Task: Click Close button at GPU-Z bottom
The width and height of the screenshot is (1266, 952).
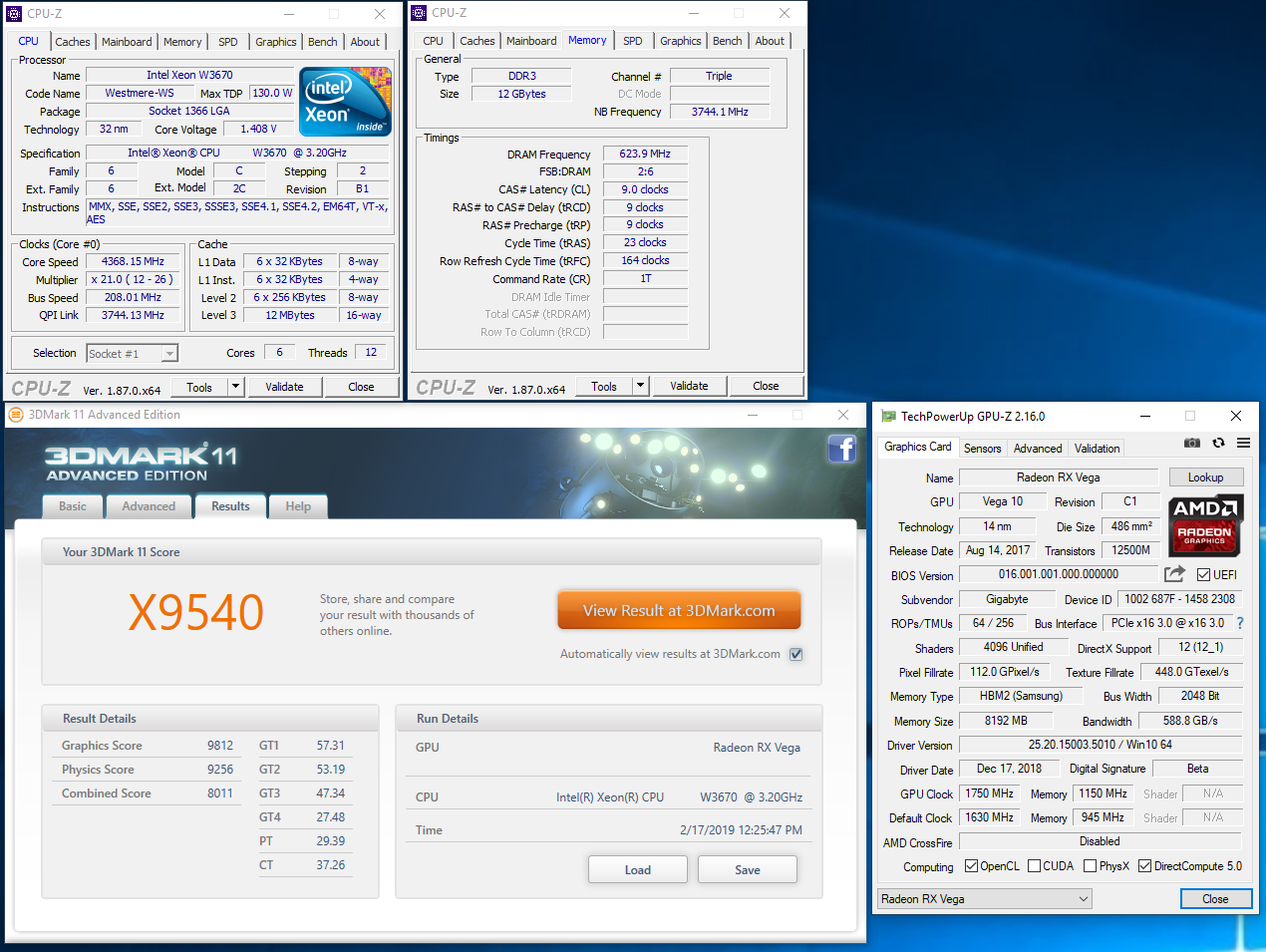Action: 1215,899
